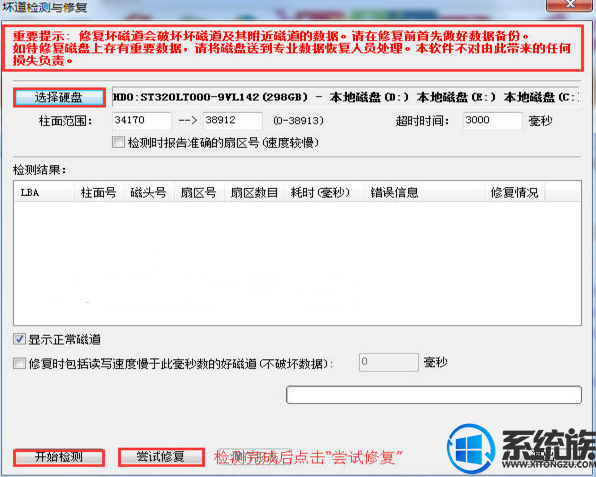Toggle 修复时包括读写速度慢 checkbox
596x477 pixels.
[x=19, y=363]
